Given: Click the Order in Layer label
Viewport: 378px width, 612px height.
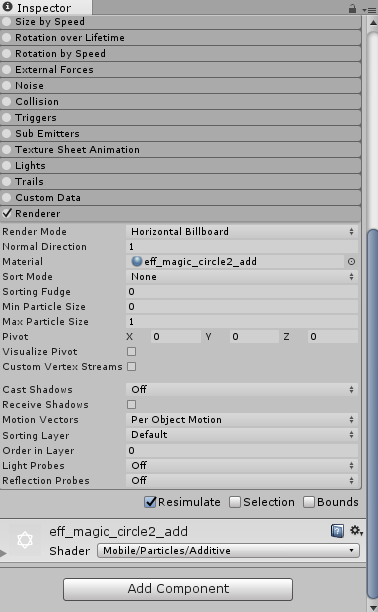Looking at the screenshot, I should coord(38,451).
